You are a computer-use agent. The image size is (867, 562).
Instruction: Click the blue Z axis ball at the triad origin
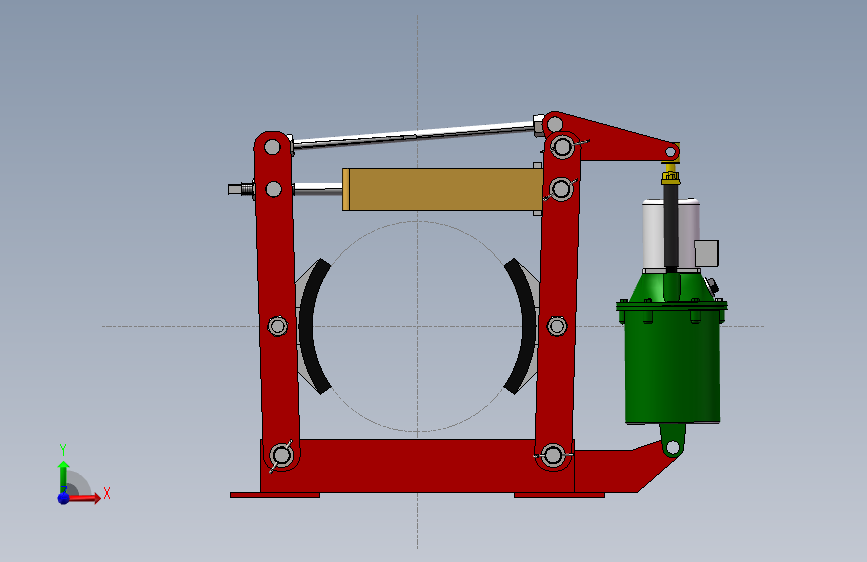coord(64,498)
